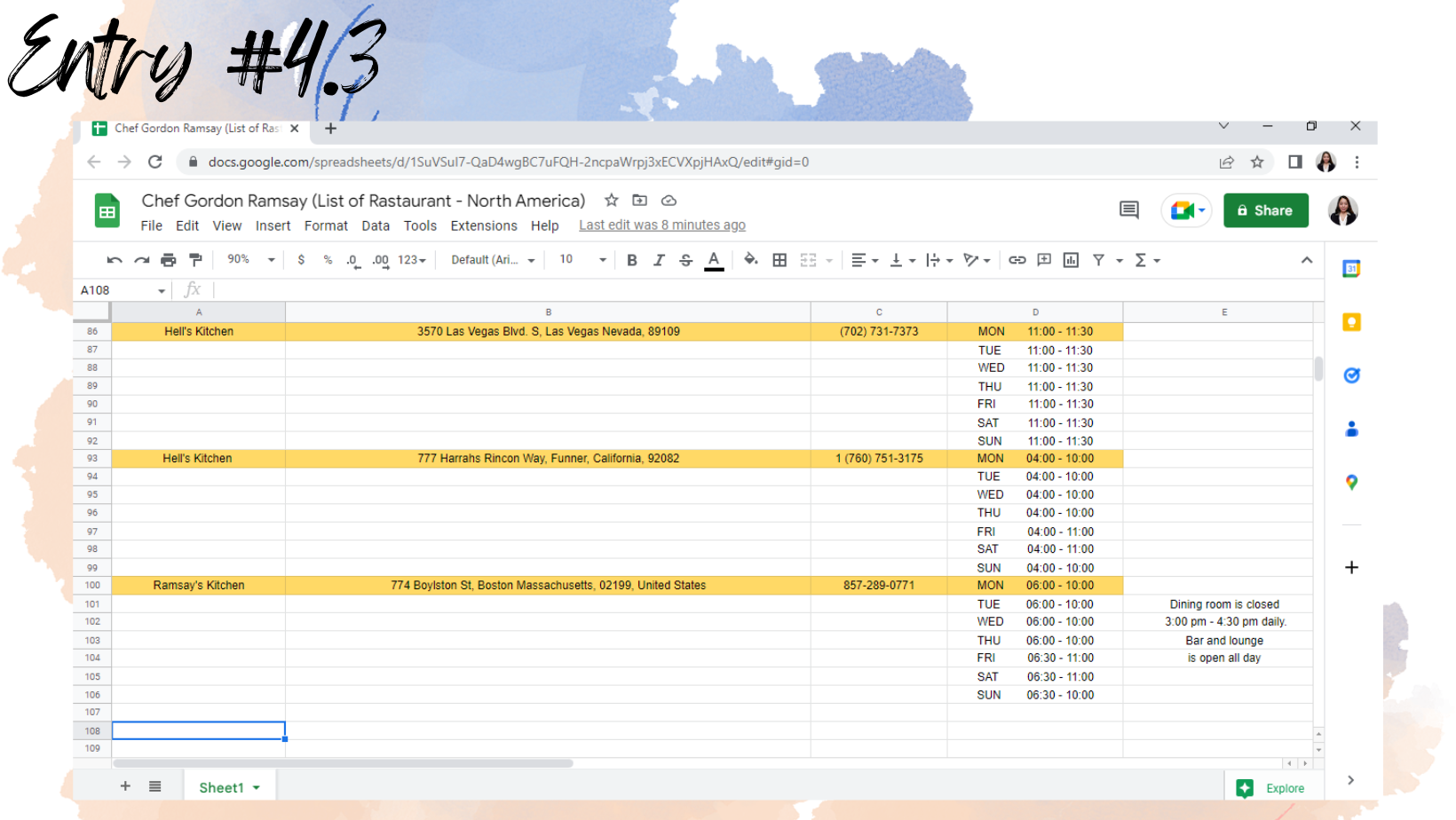Open Google Tasks side panel
This screenshot has height=820, width=1456.
pos(1351,375)
